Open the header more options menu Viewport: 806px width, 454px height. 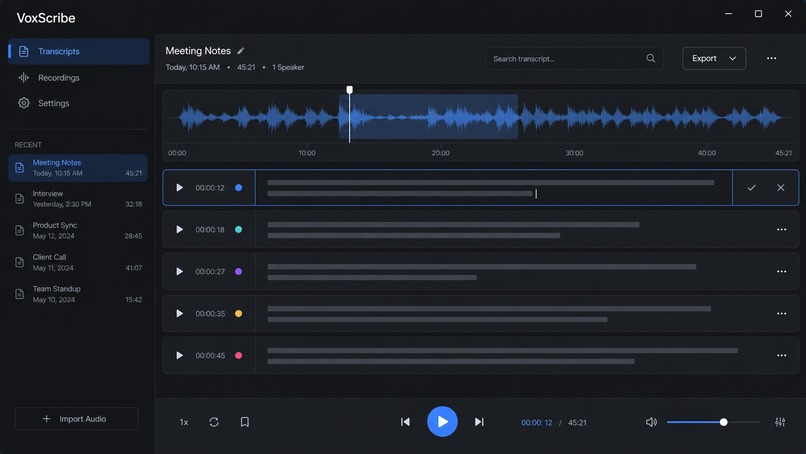point(772,59)
